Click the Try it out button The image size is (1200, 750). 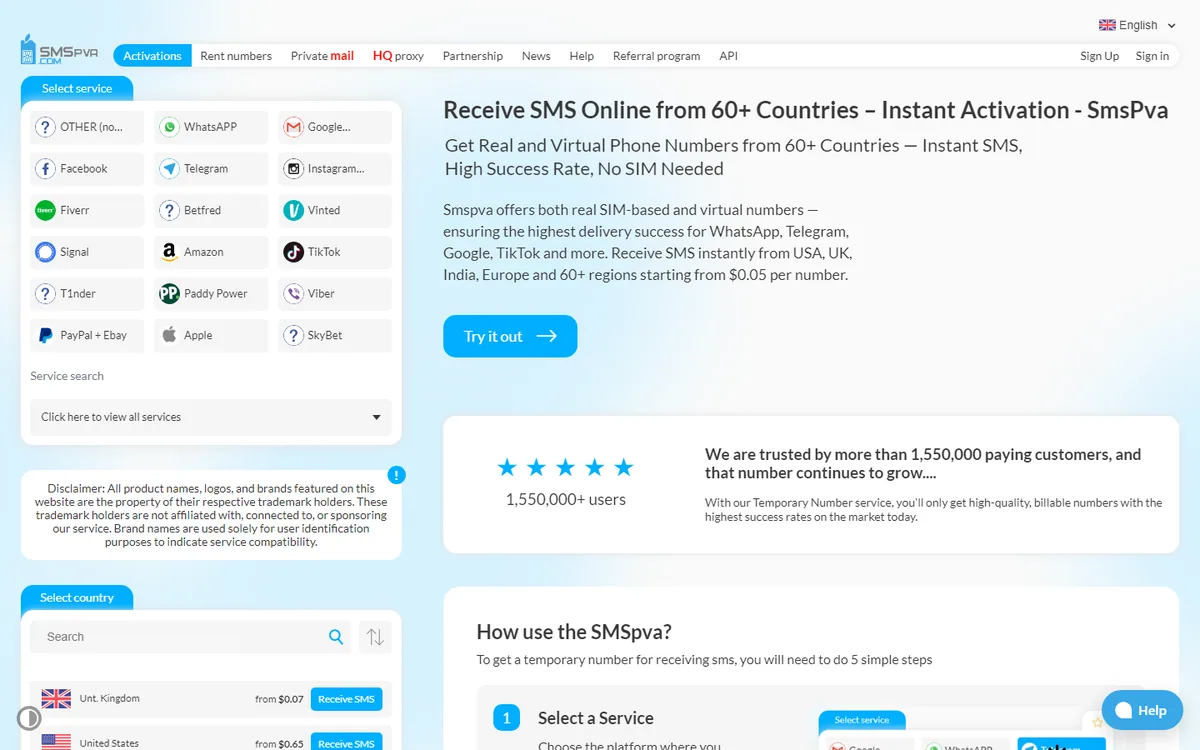click(510, 336)
